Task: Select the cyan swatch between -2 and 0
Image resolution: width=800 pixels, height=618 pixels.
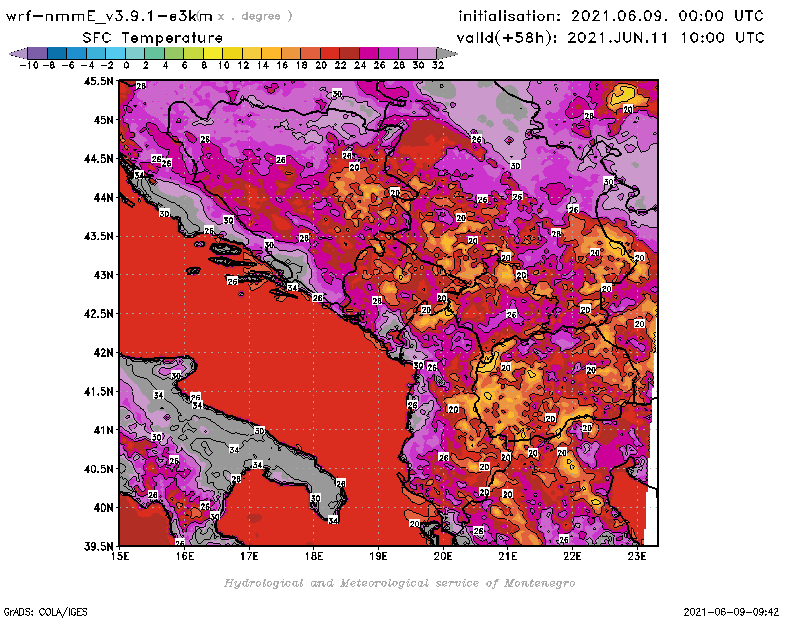Action: 115,53
